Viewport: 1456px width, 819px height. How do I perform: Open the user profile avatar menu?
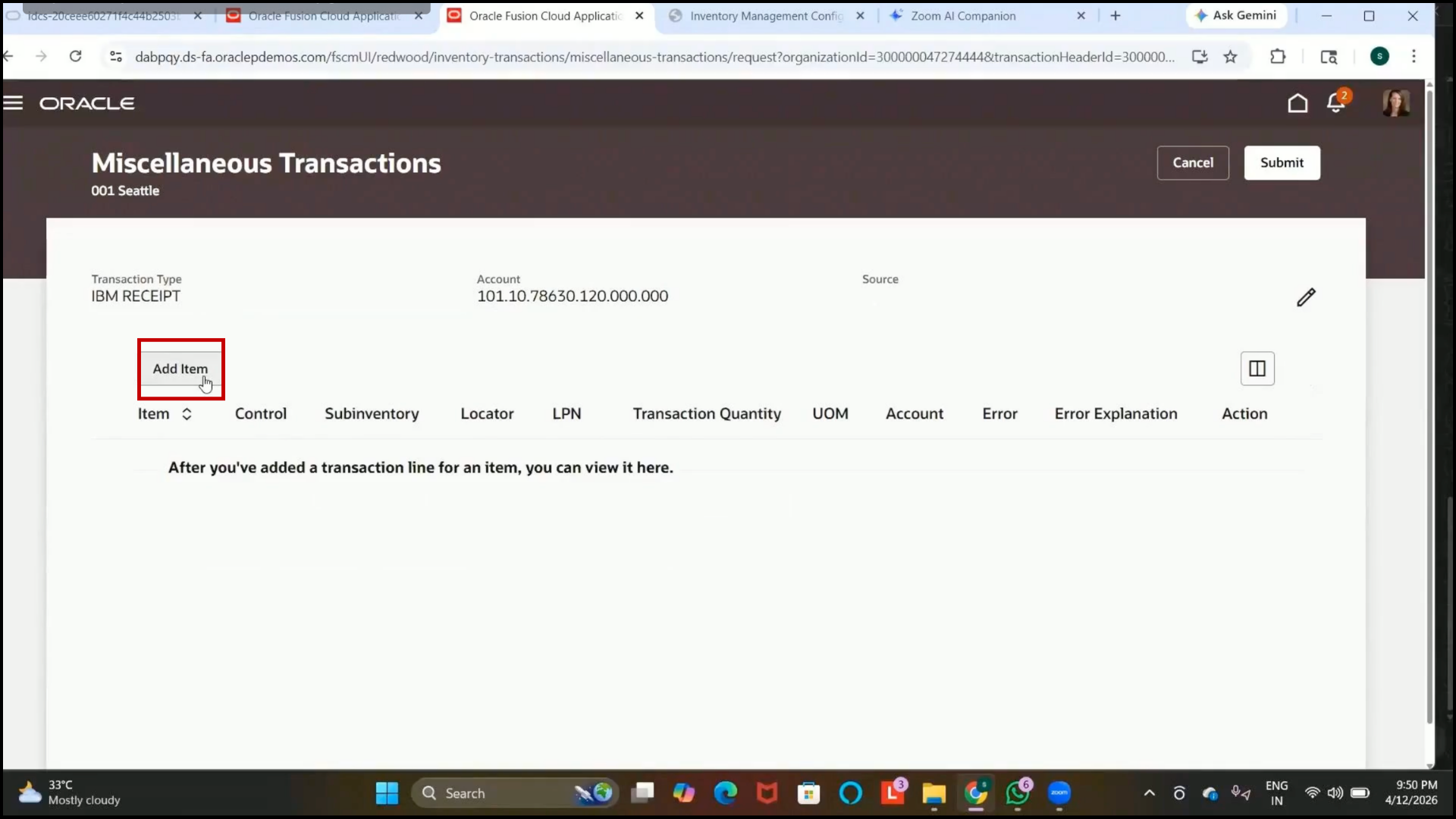1396,103
